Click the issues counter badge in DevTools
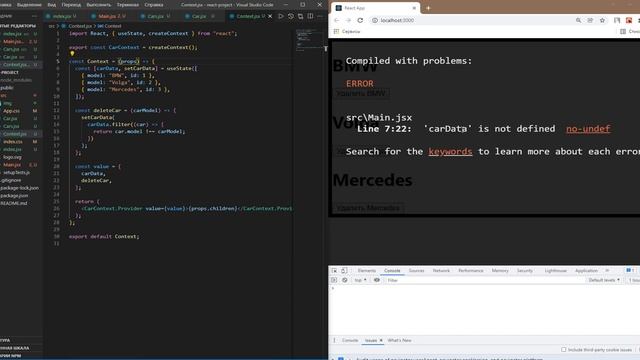This screenshot has width=640, height=360. [x=630, y=271]
